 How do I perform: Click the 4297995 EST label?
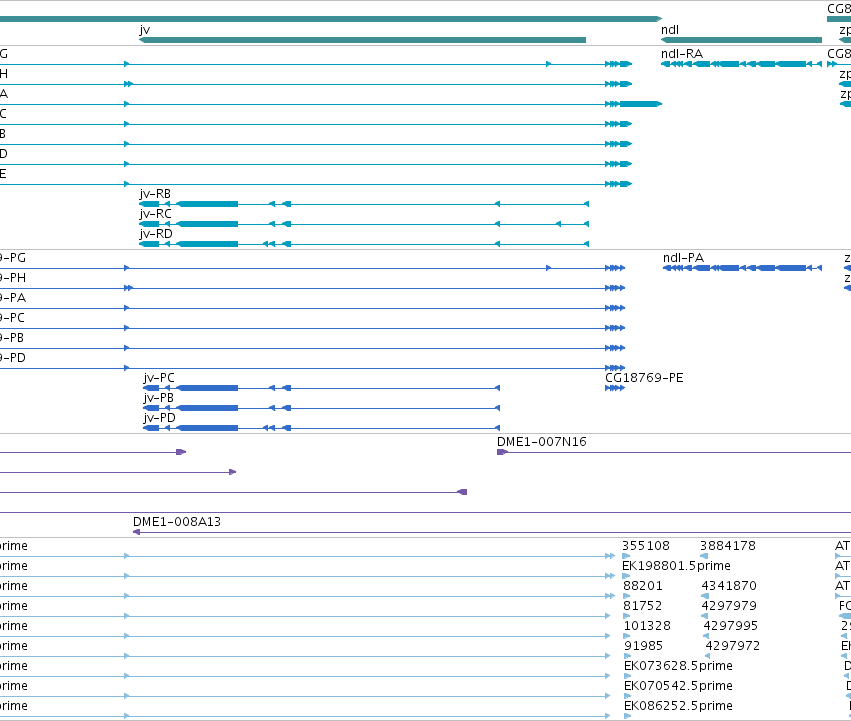(x=731, y=626)
